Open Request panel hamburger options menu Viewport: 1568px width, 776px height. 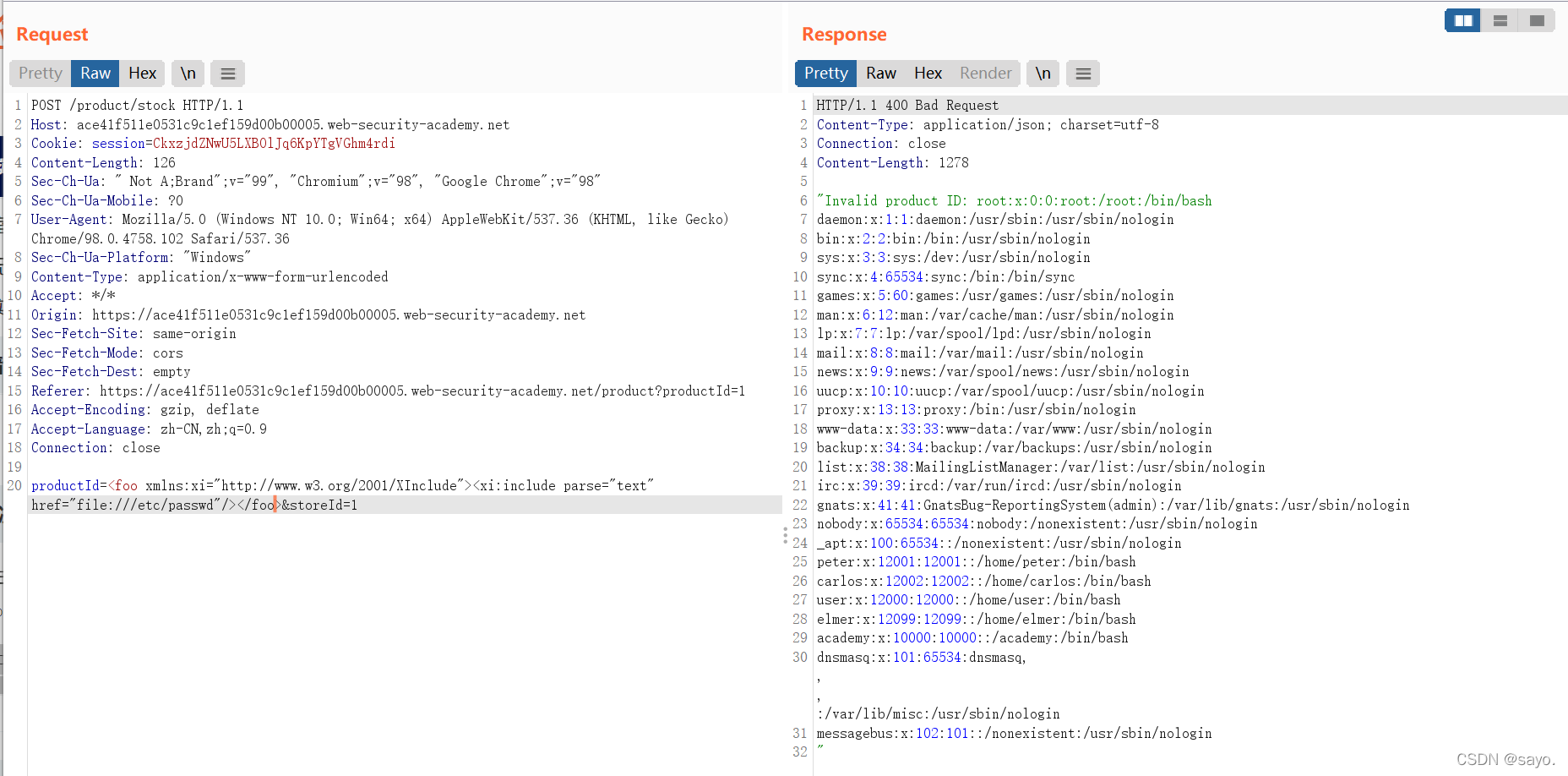pyautogui.click(x=228, y=74)
